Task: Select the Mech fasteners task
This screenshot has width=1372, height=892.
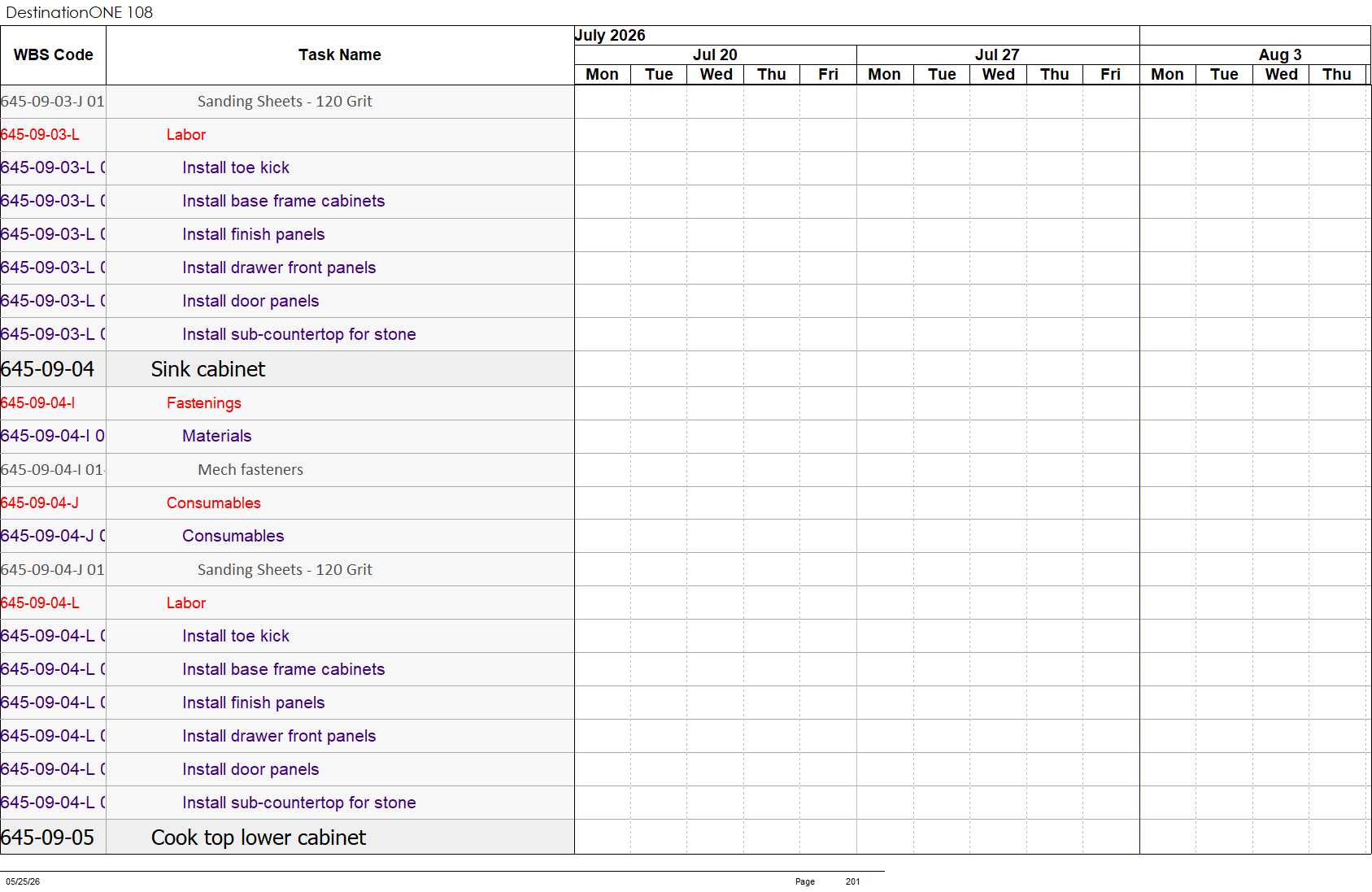Action: tap(250, 470)
